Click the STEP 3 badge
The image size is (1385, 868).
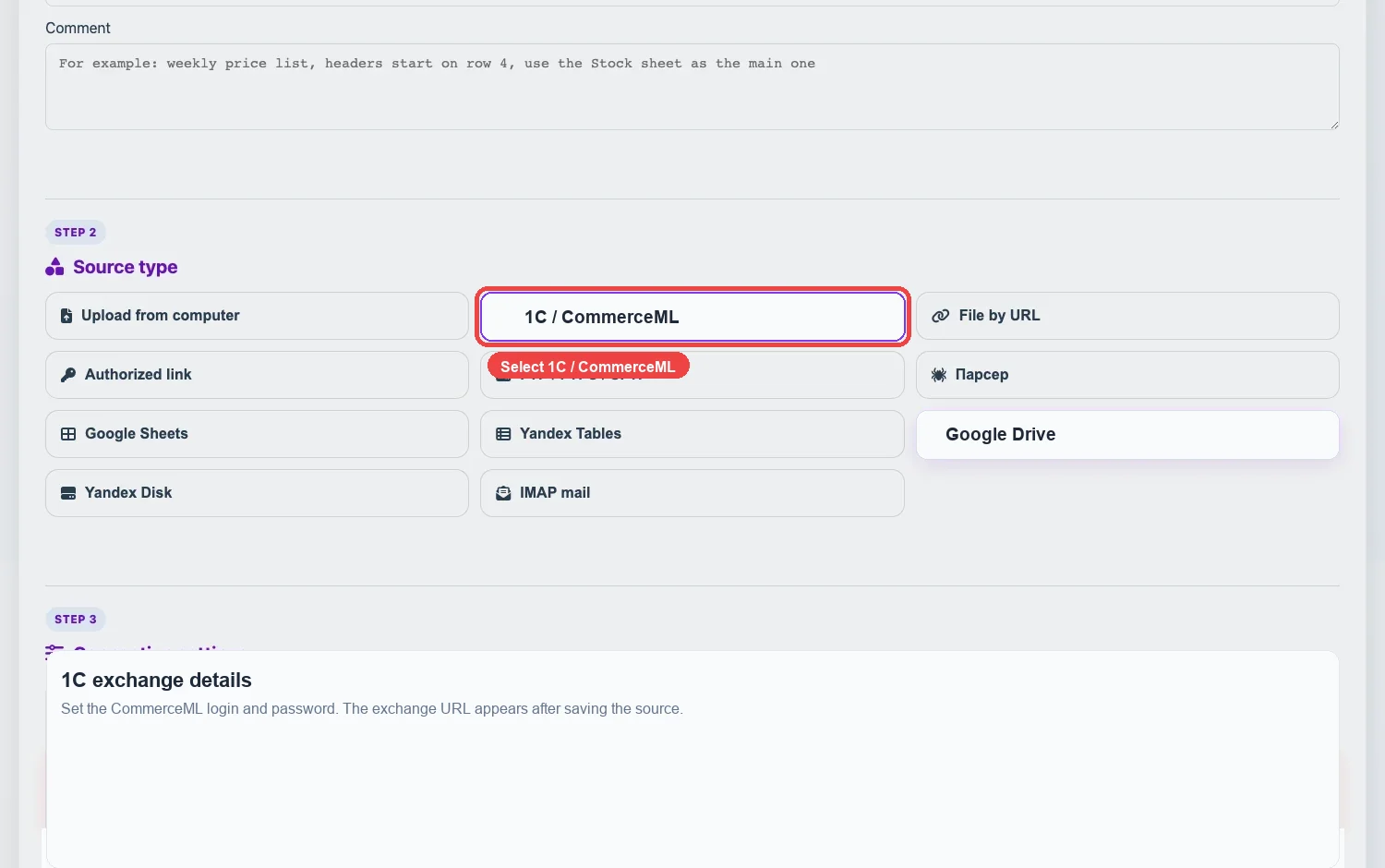coord(76,620)
